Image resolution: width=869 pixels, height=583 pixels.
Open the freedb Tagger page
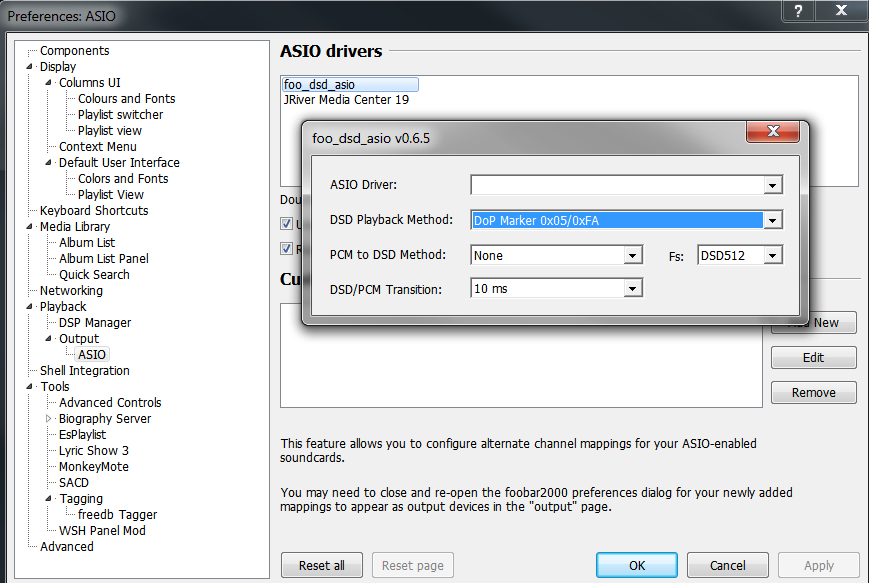coord(117,515)
